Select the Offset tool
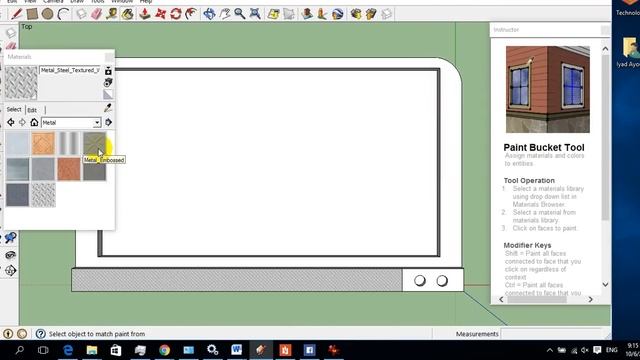640x360 pixels. click(191, 14)
